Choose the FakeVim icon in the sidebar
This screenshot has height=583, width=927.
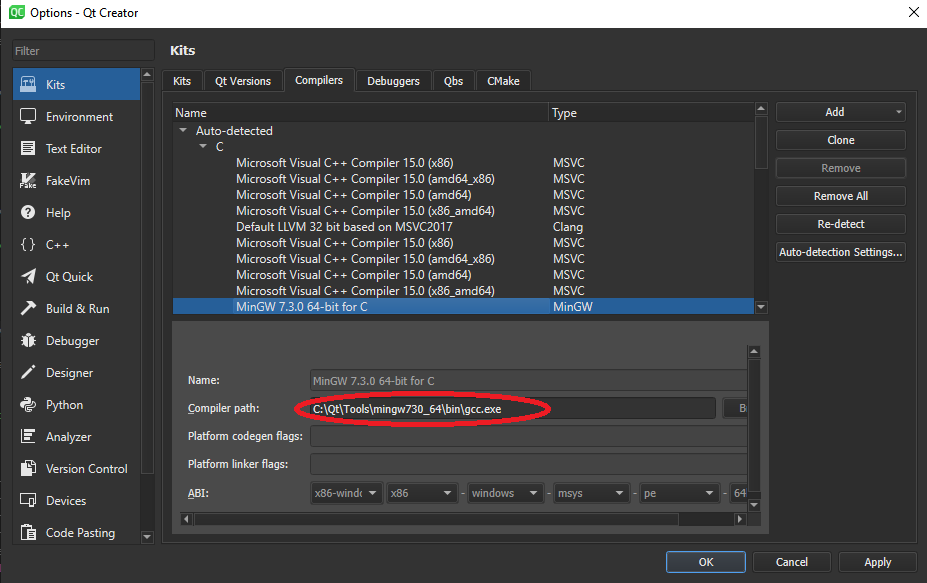28,180
